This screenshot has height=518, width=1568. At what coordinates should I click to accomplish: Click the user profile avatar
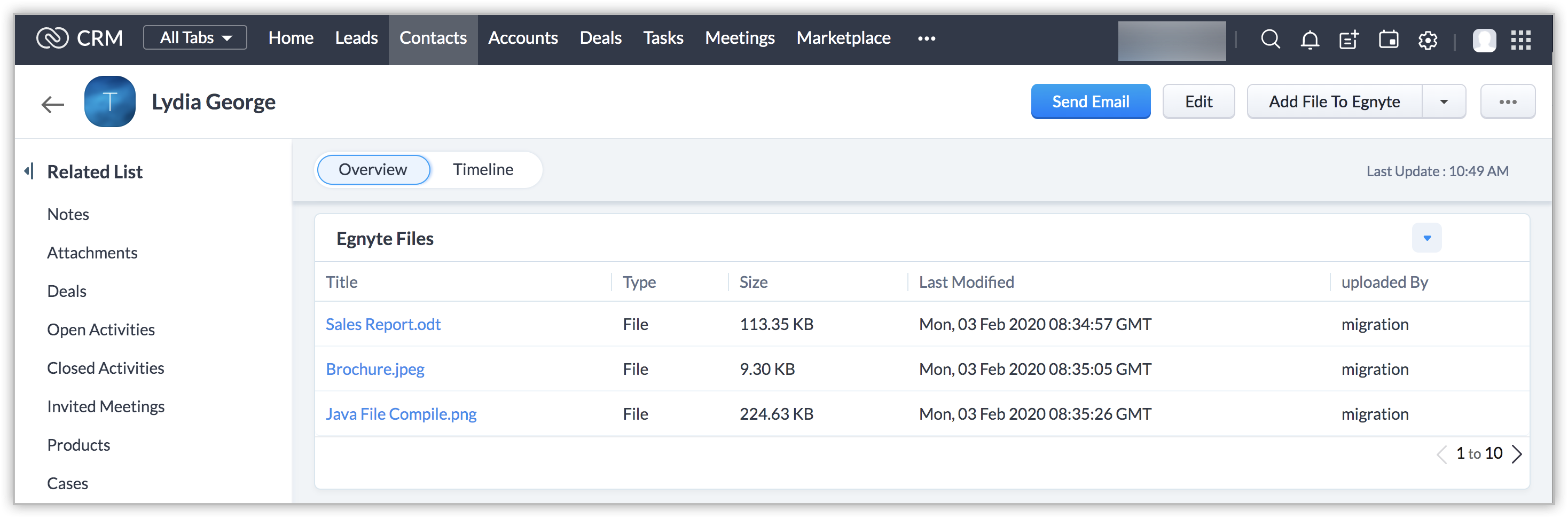1484,40
